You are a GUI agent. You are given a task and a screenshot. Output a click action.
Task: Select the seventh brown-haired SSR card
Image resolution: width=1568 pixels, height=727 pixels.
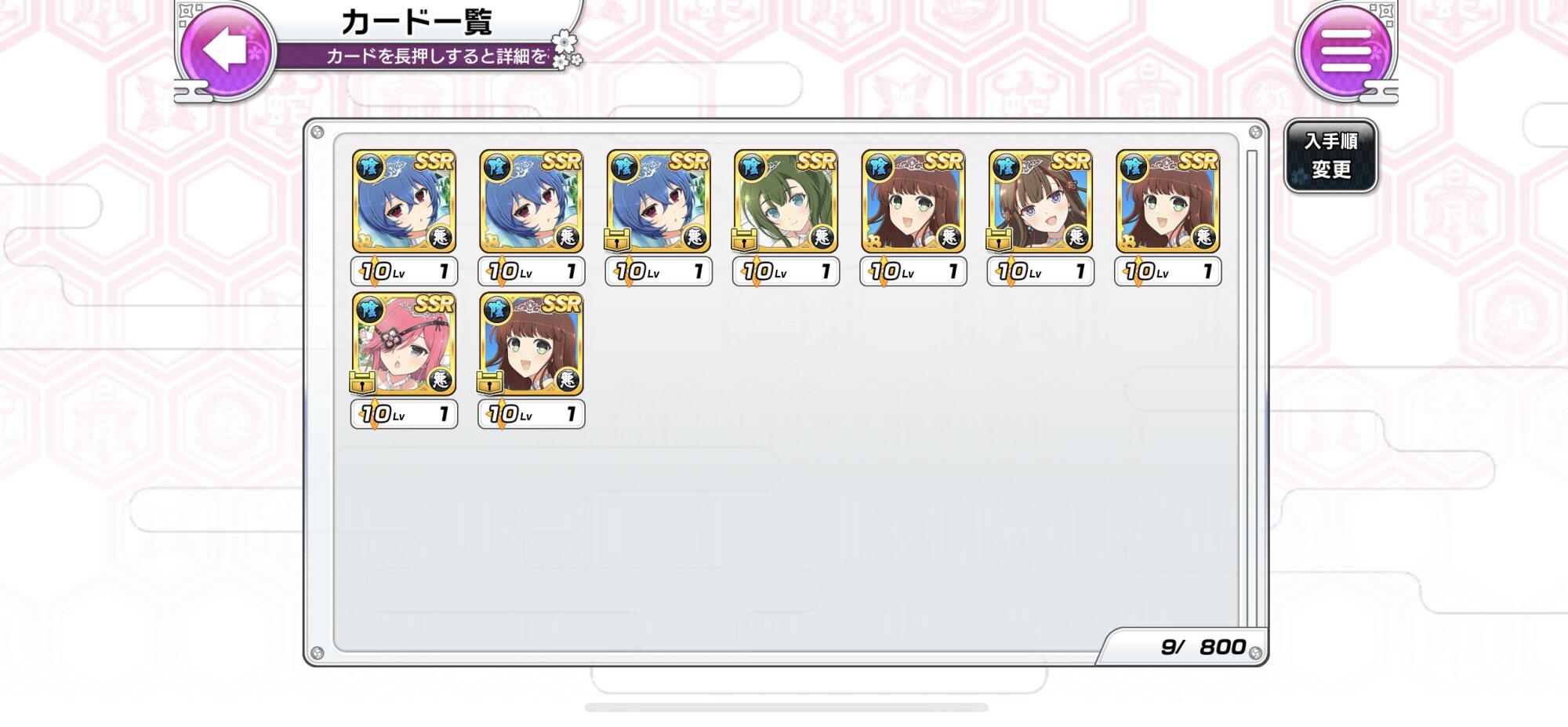(x=1167, y=201)
